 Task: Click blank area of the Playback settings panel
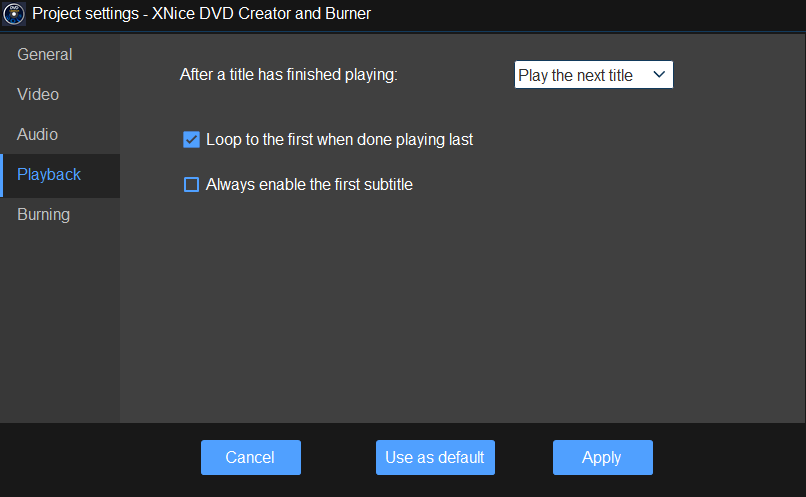tap(460, 310)
